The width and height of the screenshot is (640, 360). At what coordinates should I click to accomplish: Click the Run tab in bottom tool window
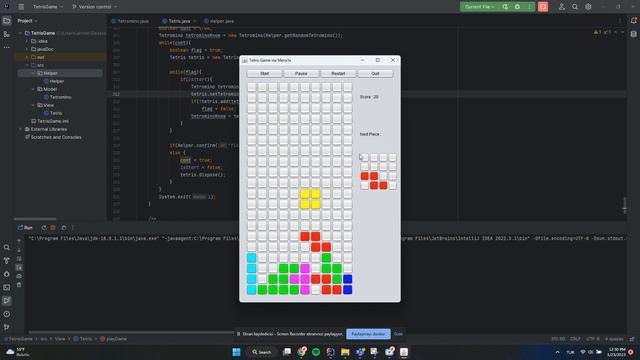click(x=25, y=228)
